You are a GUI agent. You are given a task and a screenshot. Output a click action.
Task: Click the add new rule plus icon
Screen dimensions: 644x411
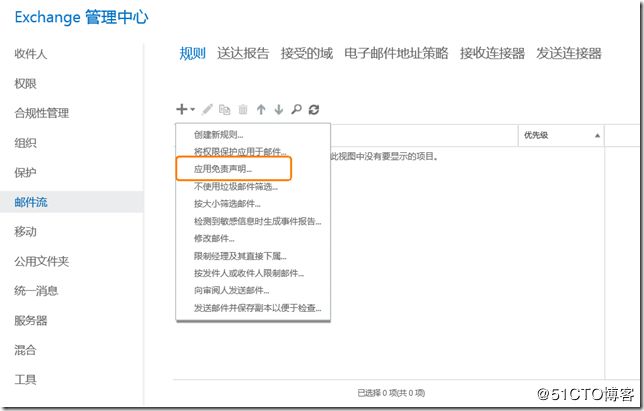(181, 109)
